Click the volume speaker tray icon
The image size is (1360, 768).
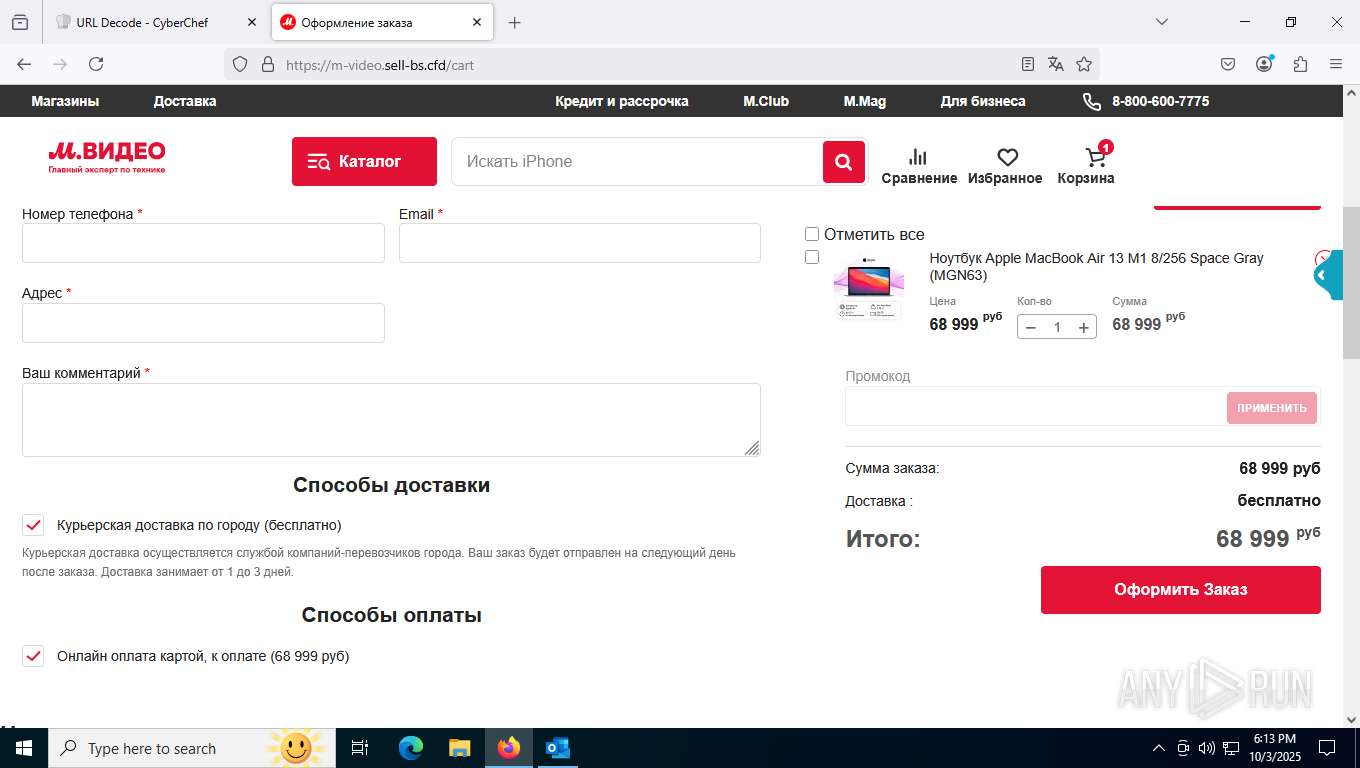click(1206, 748)
